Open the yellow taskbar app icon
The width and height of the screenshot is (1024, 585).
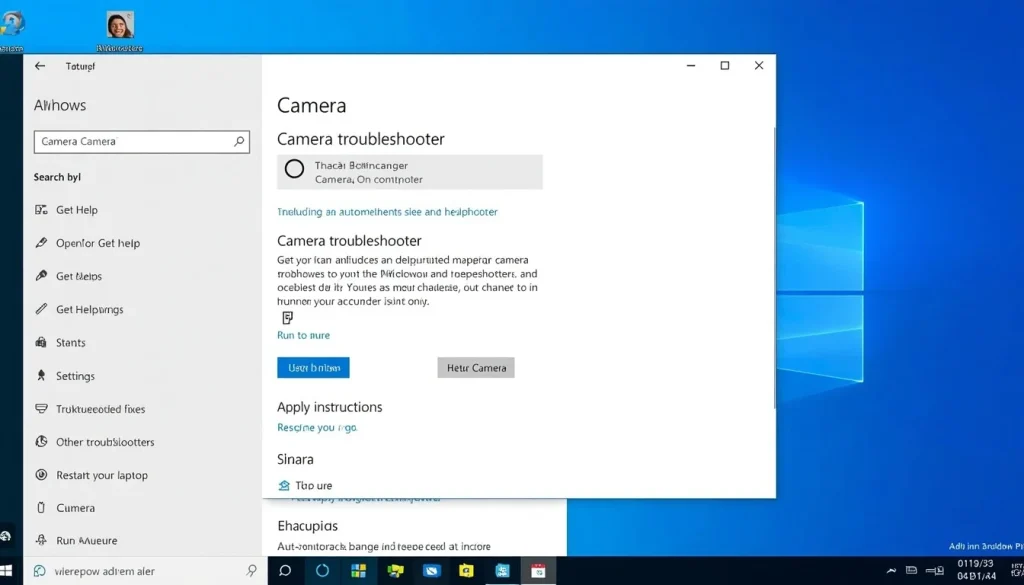pos(466,571)
